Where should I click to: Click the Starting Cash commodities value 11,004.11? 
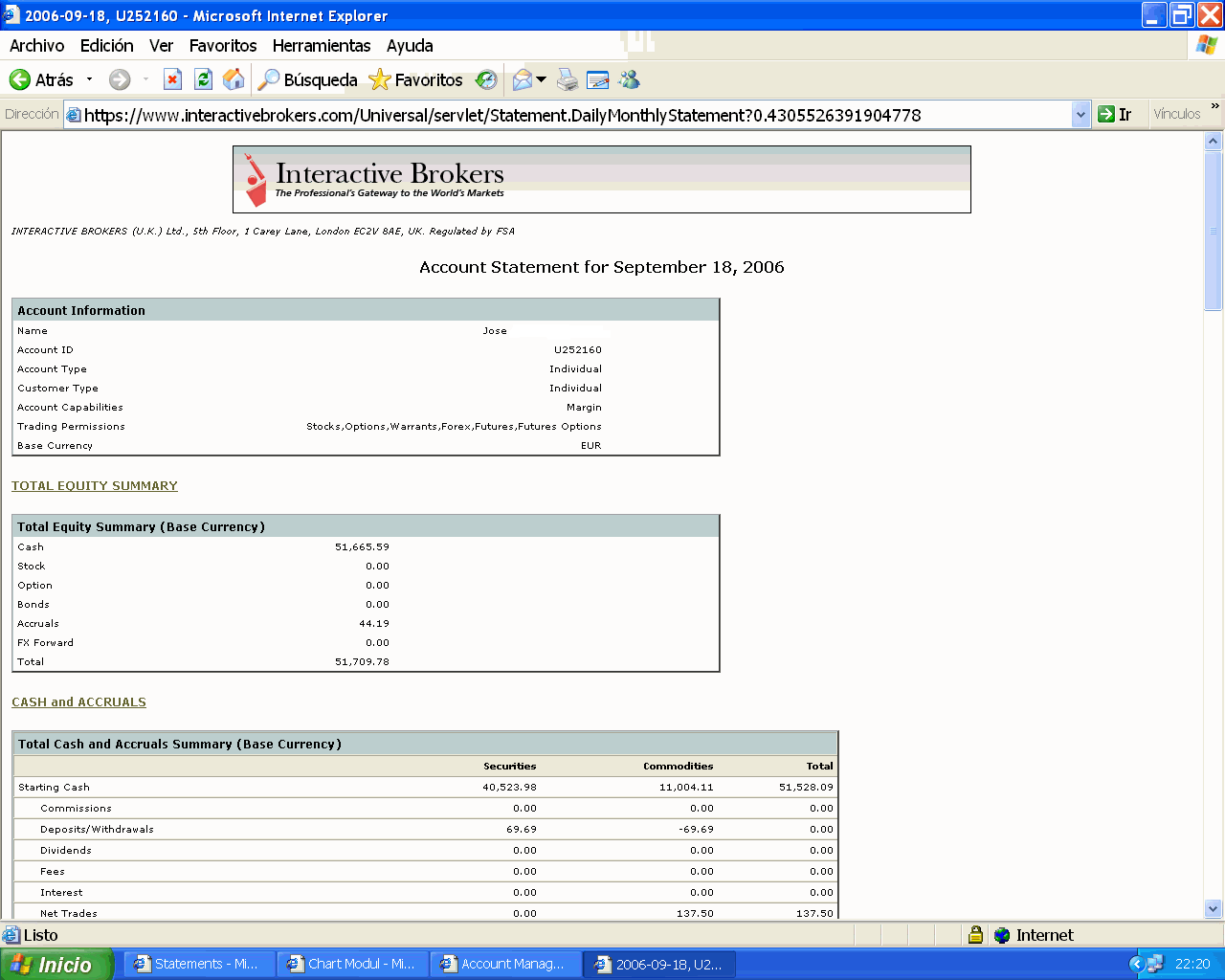click(x=686, y=788)
